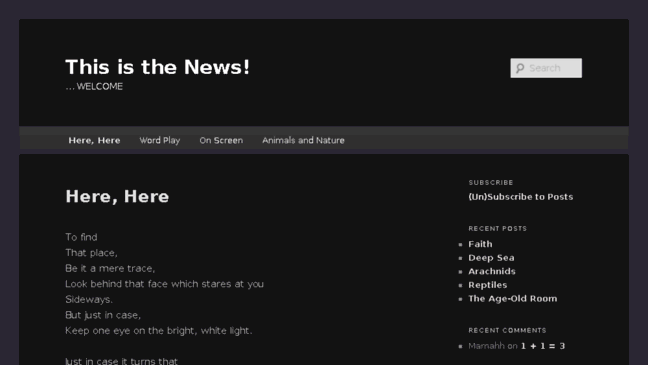This screenshot has width=648, height=365.
Task: Open the Deep Sea recent post
Action: tap(491, 258)
